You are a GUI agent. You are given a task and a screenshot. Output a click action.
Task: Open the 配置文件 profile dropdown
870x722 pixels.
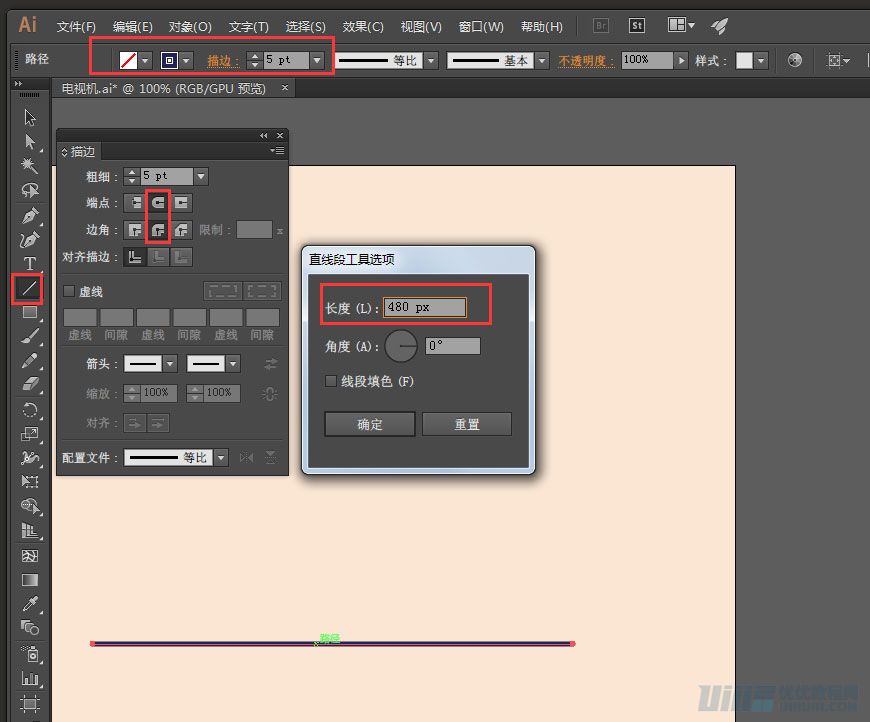pyautogui.click(x=222, y=458)
